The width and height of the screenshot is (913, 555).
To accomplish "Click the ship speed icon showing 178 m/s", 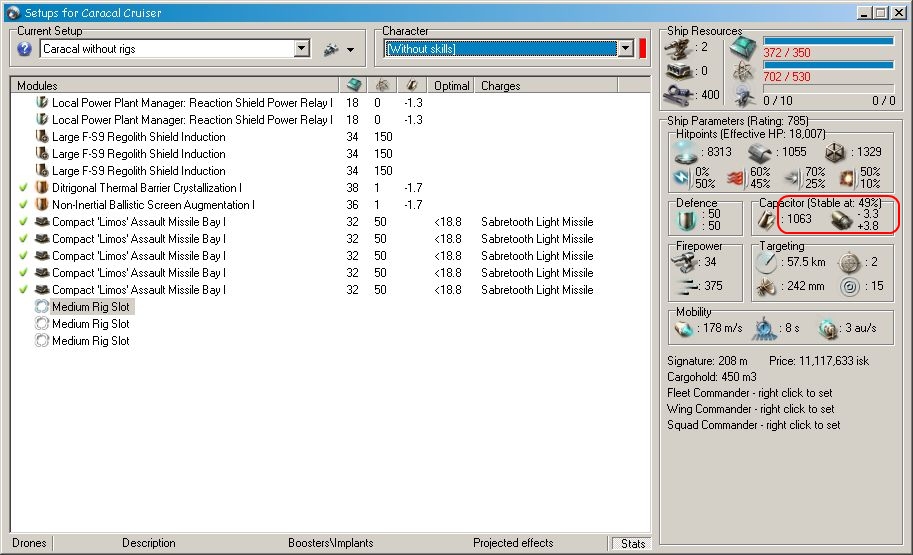I will coord(684,328).
